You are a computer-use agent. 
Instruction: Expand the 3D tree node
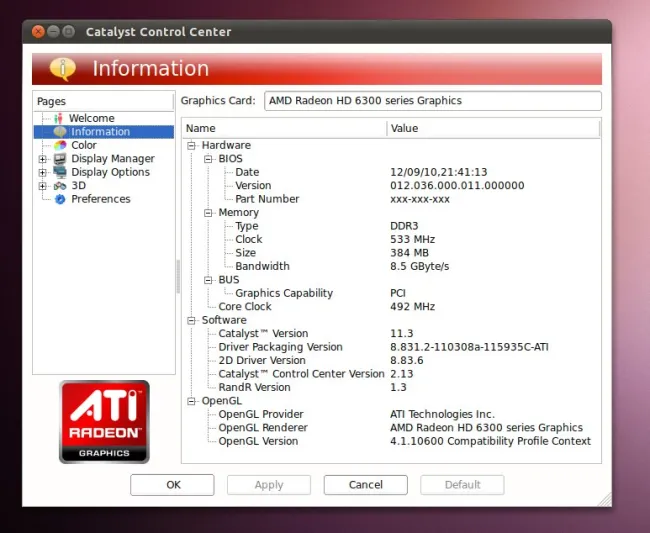pos(42,186)
